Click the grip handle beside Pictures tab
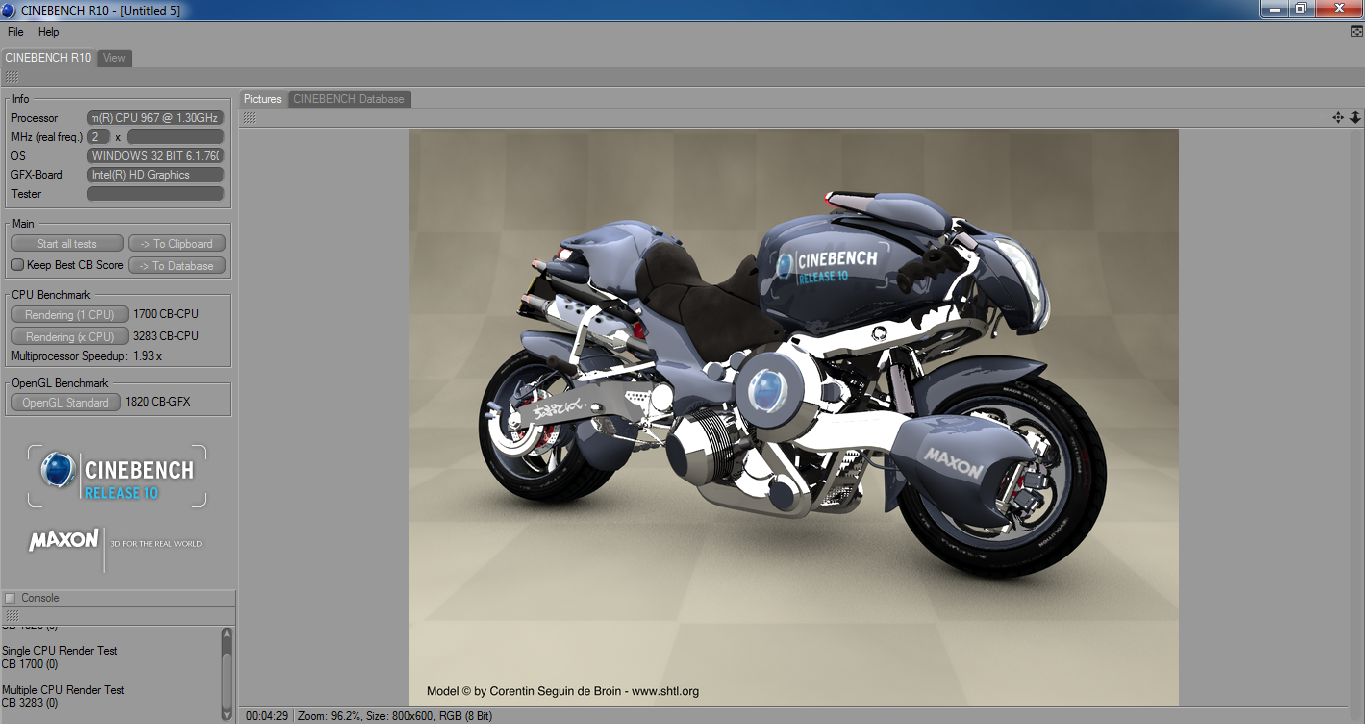Screen dimensions: 1365x724 [249, 118]
